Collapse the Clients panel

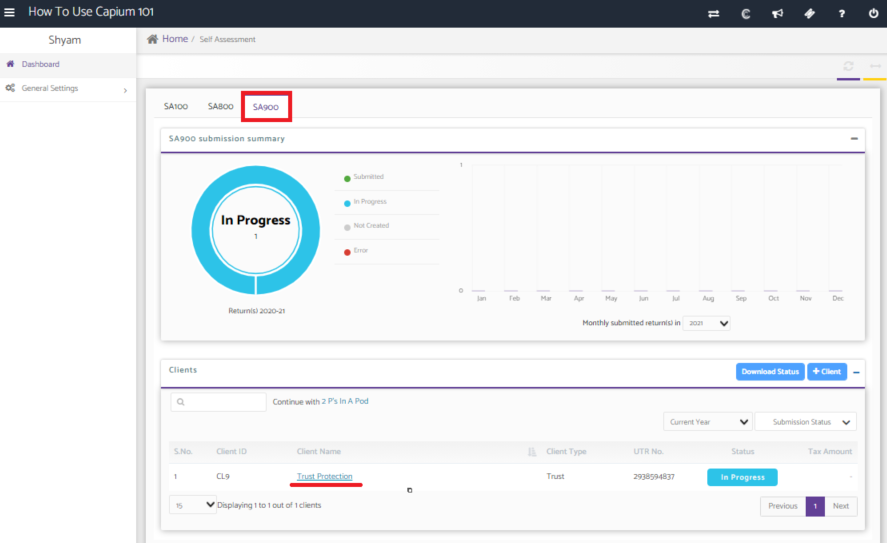pos(856,372)
